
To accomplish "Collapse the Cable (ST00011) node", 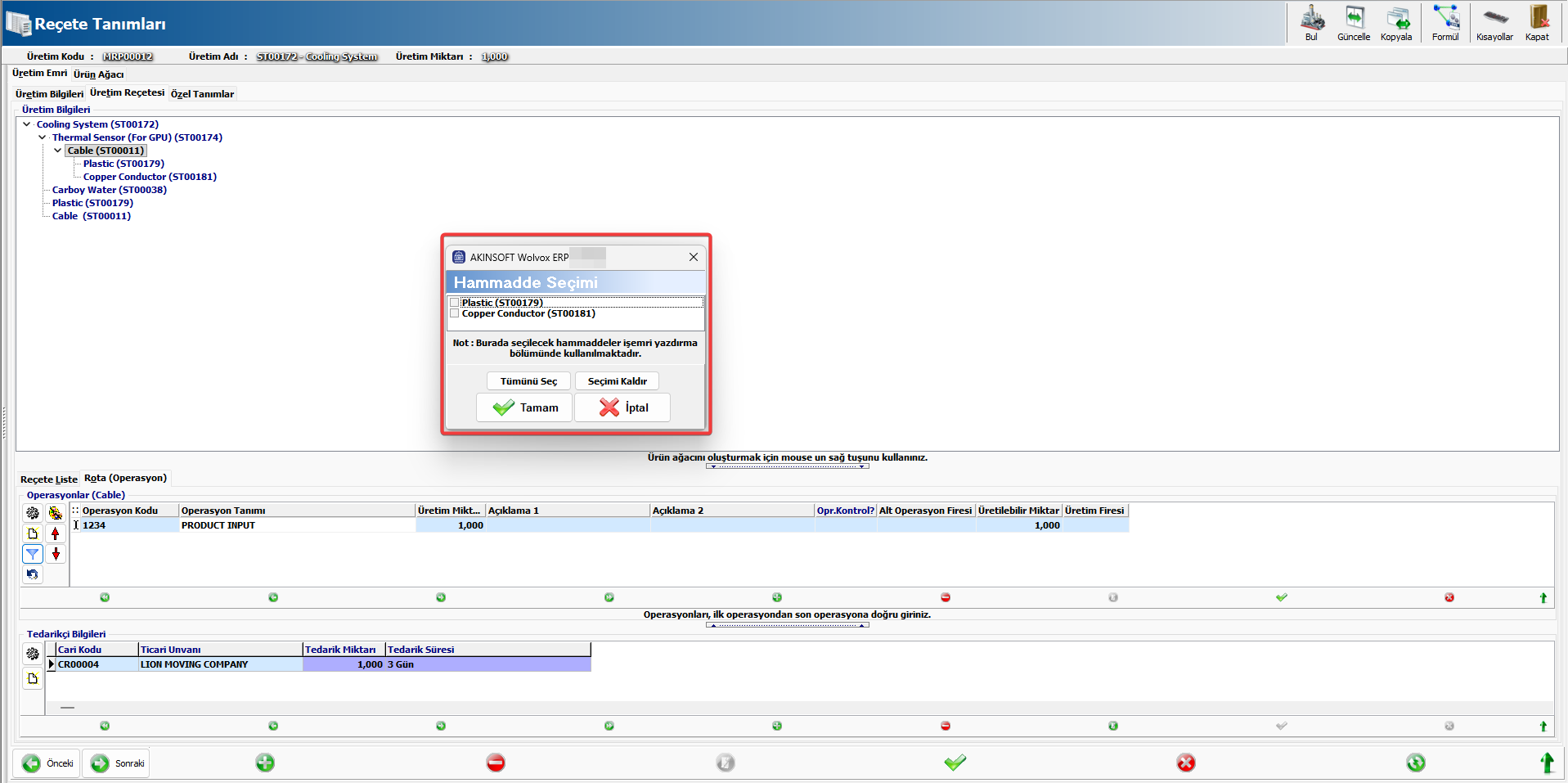I will [x=57, y=151].
